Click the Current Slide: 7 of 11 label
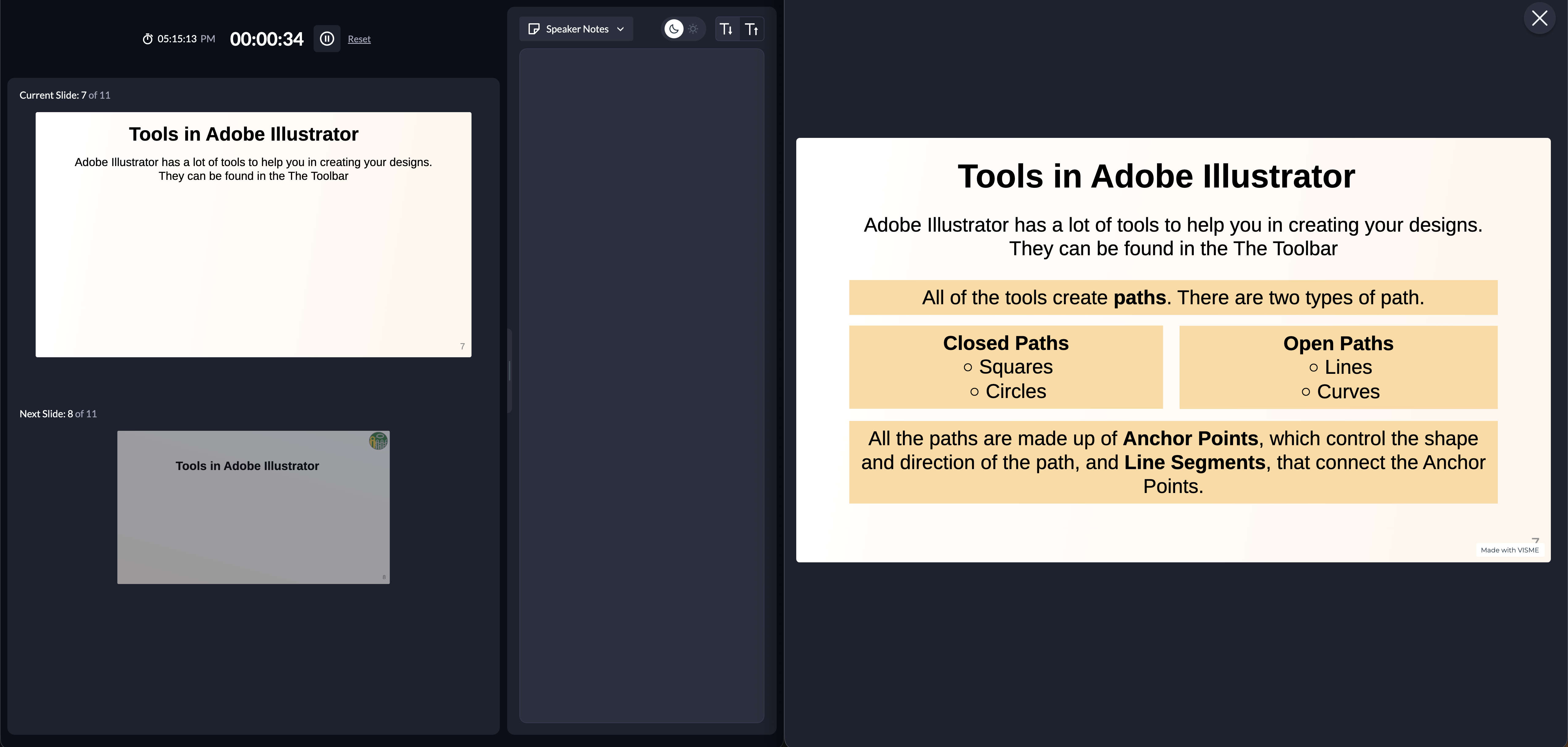 tap(65, 95)
